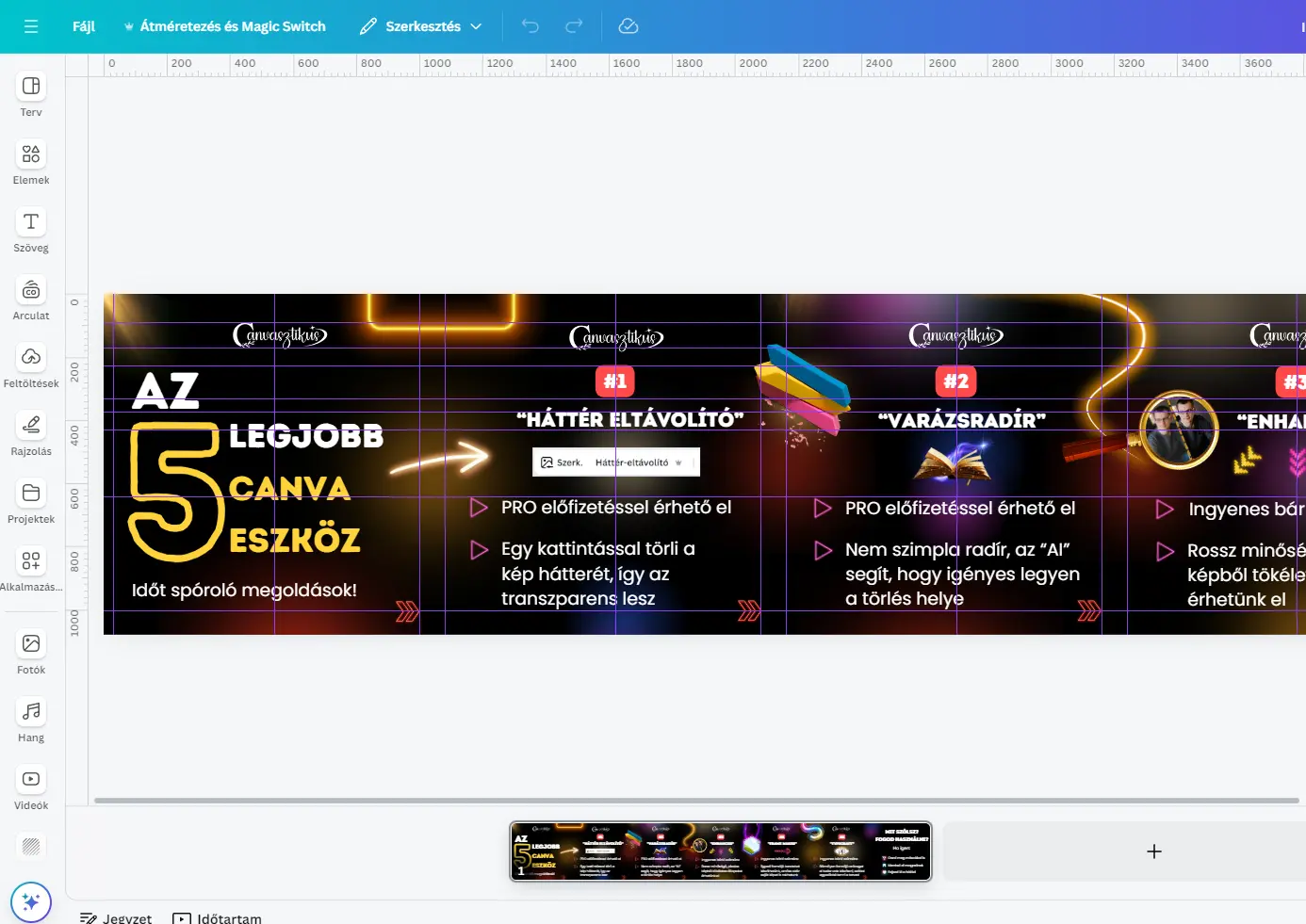
Task: Open the striped background panel icon
Action: (31, 847)
